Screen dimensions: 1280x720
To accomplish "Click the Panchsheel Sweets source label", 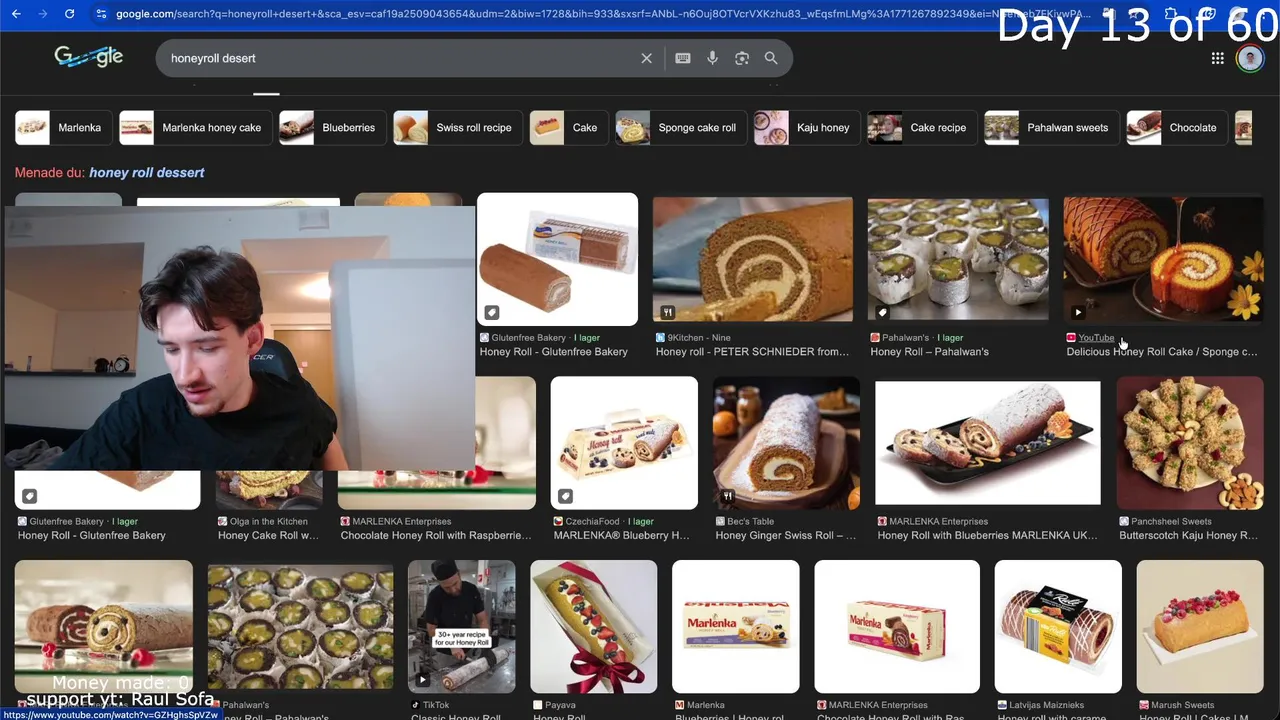I will pos(1171,521).
